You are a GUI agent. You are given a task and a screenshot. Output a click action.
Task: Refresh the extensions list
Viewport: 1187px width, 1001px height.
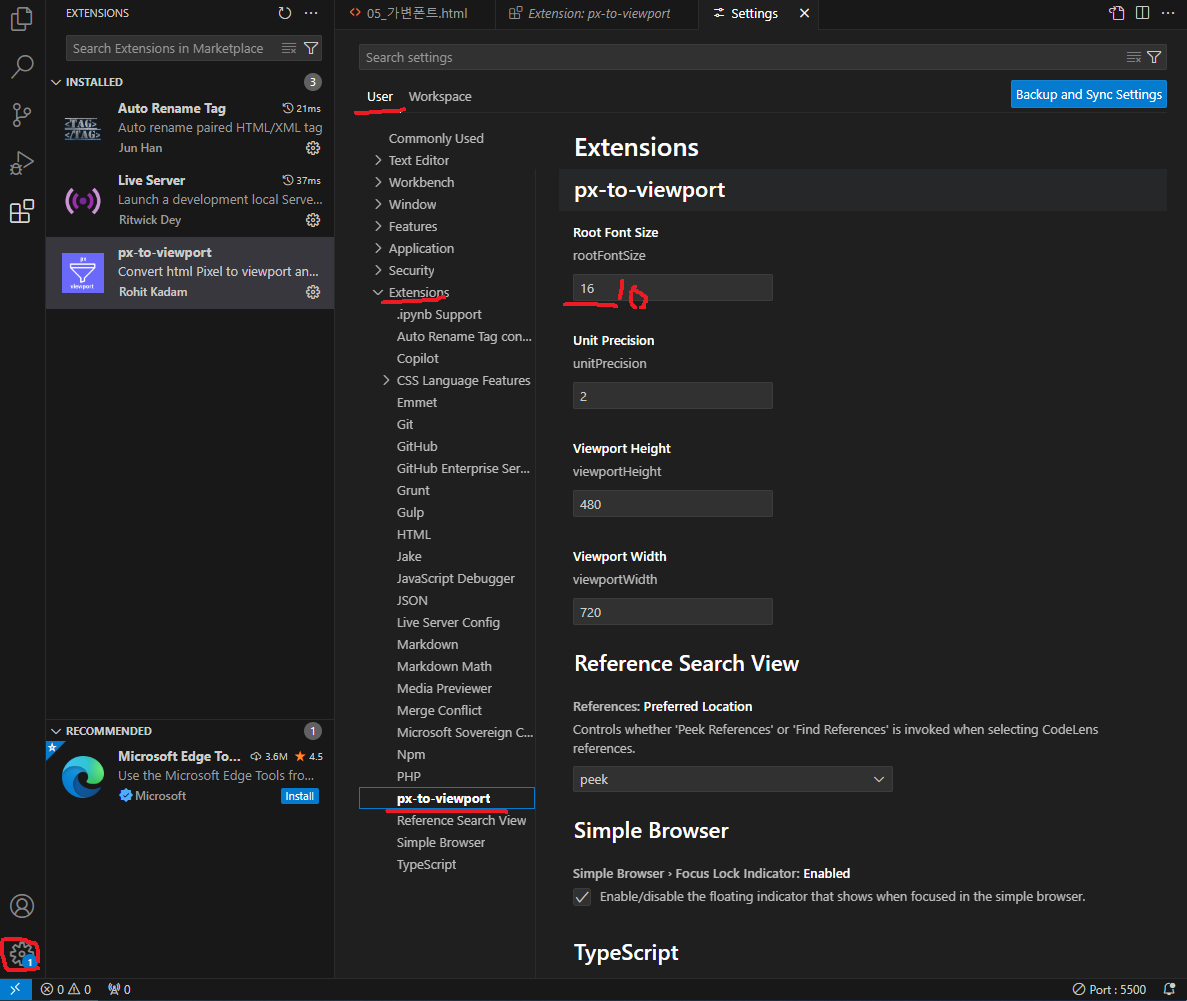coord(285,13)
